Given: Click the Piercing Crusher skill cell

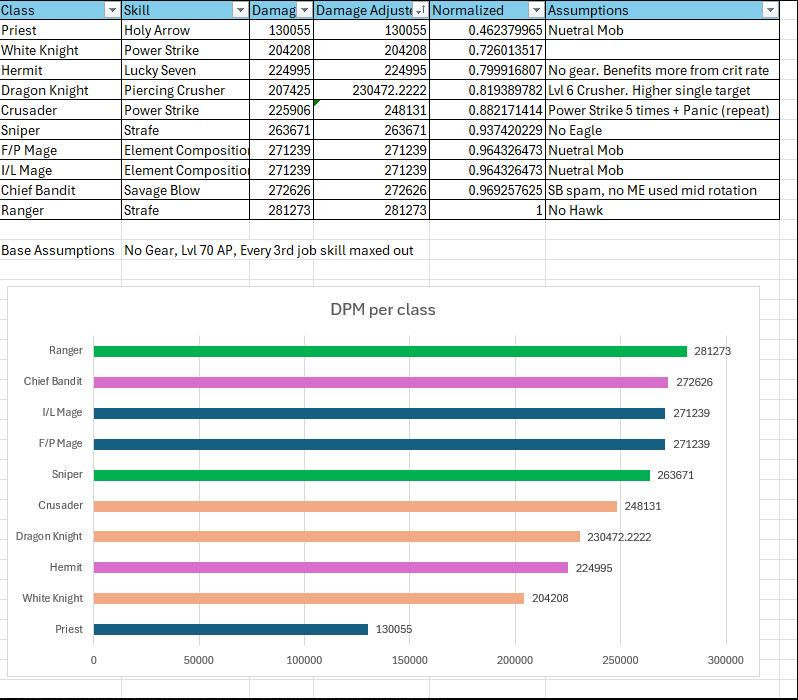Looking at the screenshot, I should point(186,90).
